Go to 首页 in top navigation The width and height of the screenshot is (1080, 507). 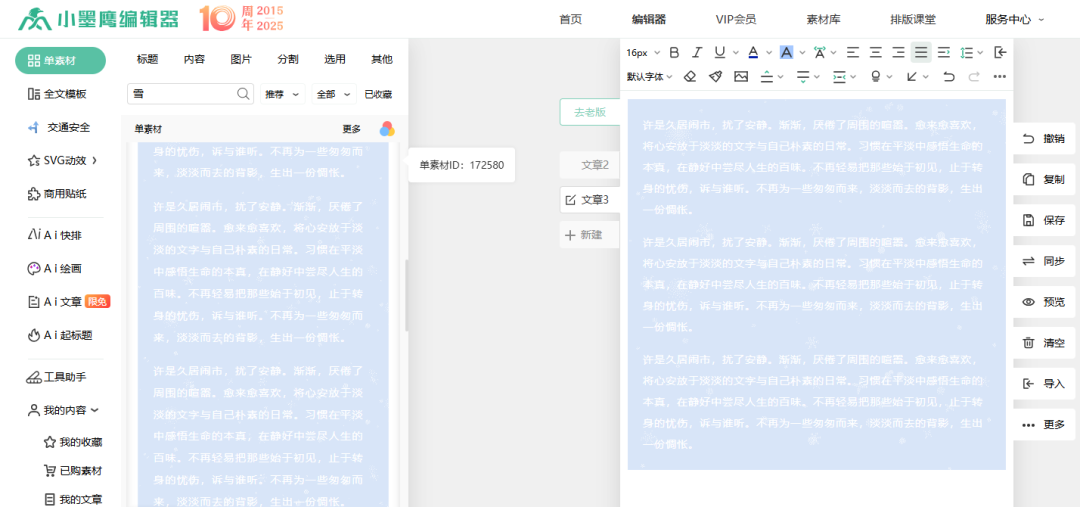coord(570,19)
